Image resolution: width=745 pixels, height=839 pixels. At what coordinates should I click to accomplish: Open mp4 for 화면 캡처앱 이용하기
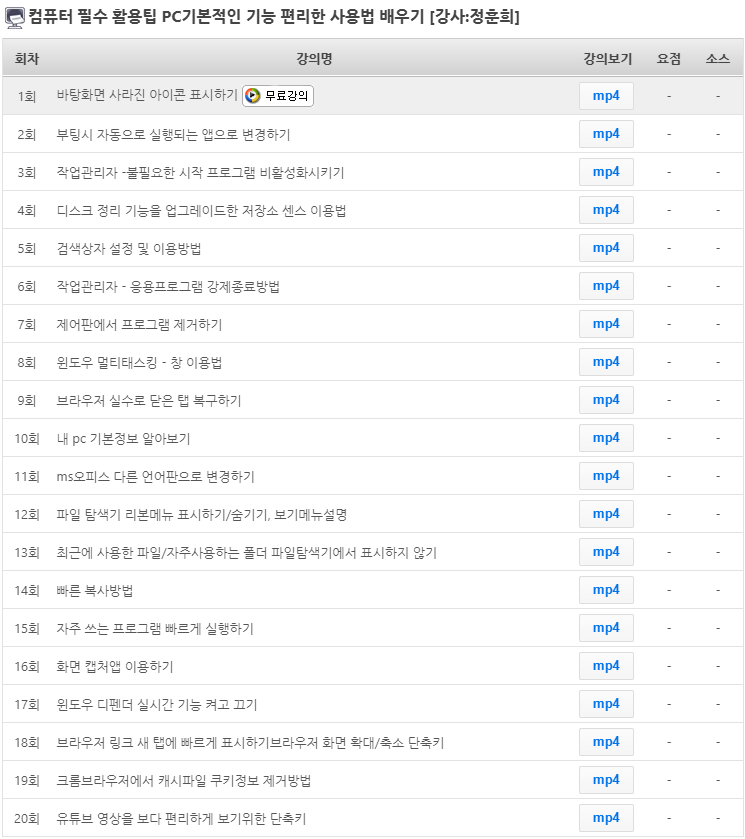coord(606,666)
